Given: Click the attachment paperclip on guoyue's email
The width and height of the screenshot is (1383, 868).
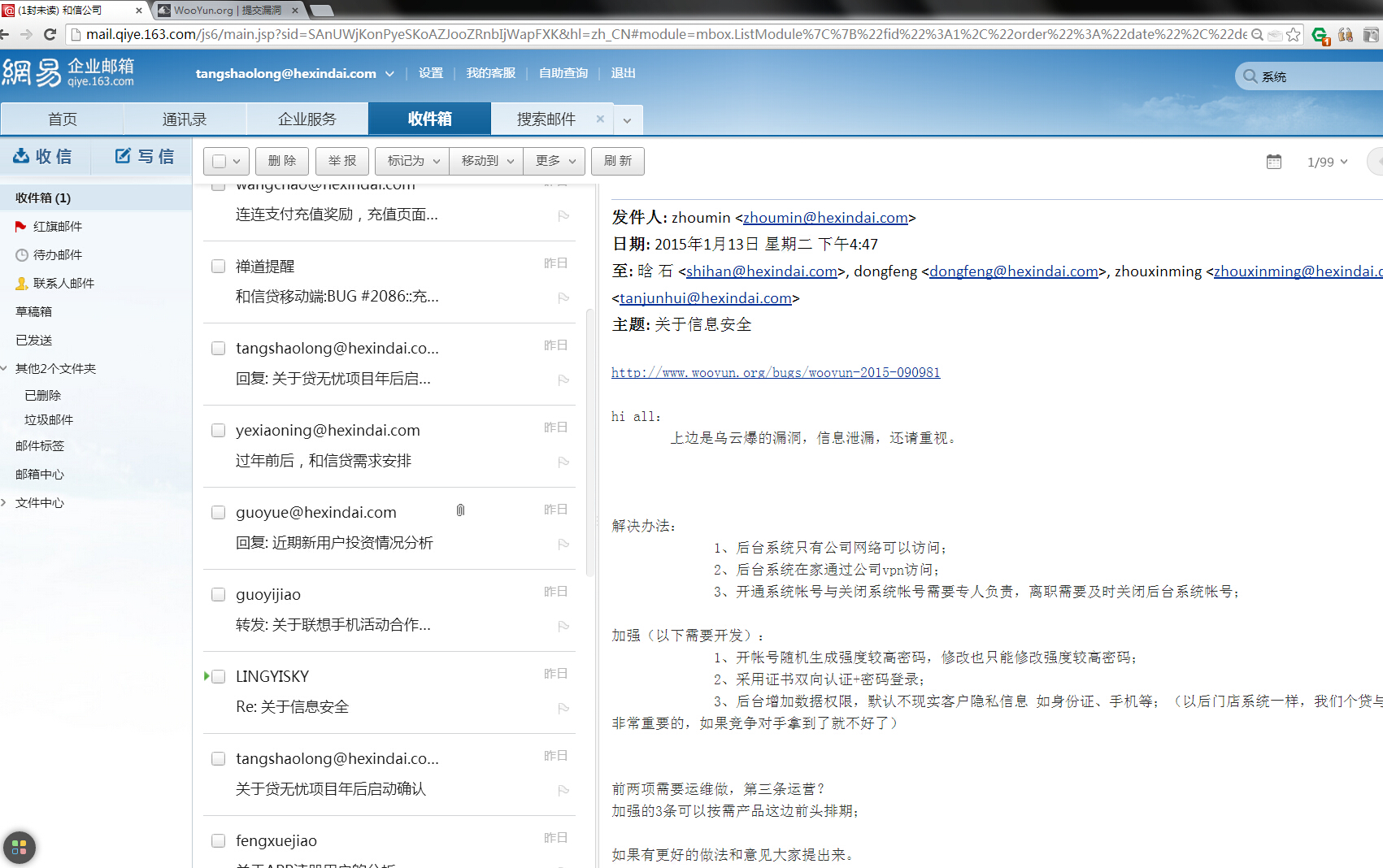Looking at the screenshot, I should [460, 510].
